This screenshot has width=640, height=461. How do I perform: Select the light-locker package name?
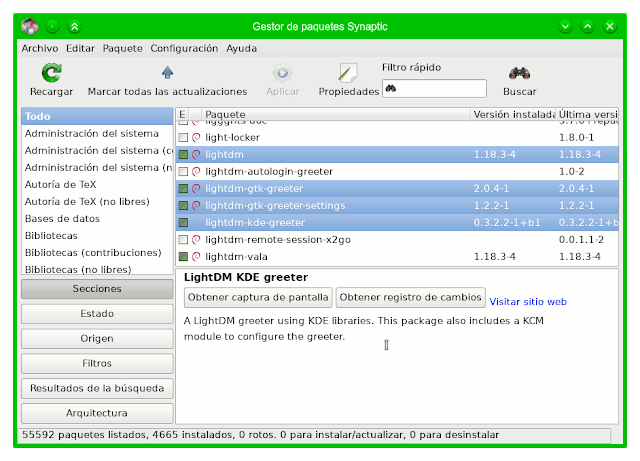pyautogui.click(x=232, y=138)
